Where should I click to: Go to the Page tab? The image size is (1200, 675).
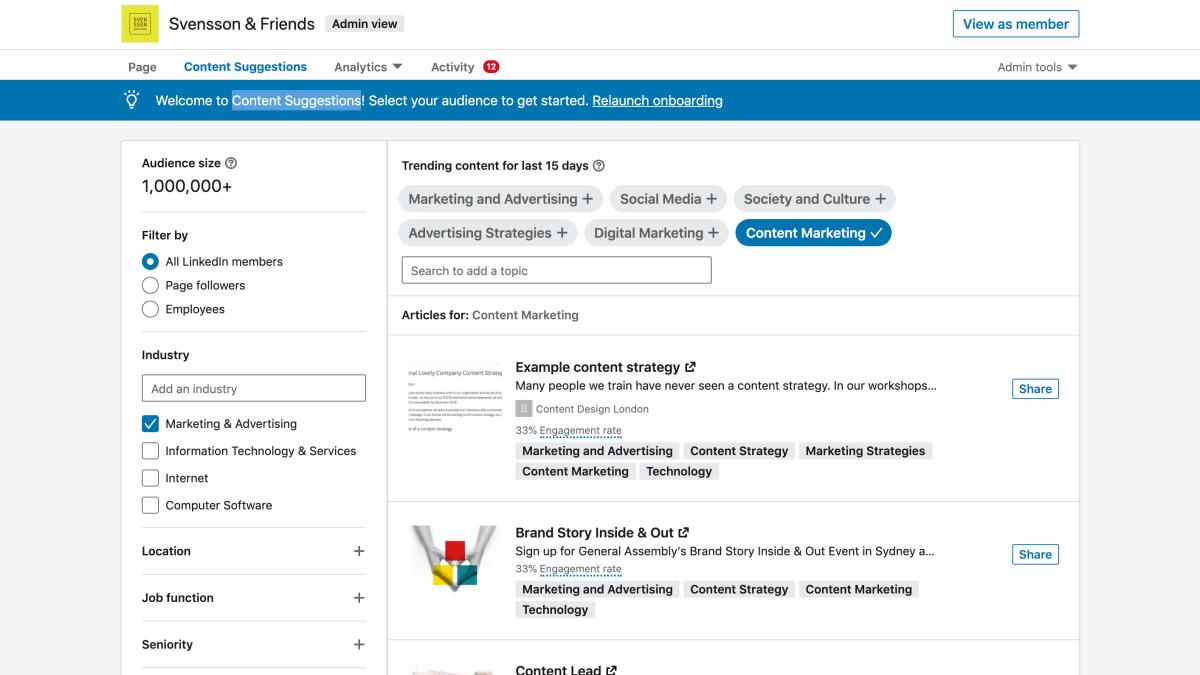(x=142, y=67)
